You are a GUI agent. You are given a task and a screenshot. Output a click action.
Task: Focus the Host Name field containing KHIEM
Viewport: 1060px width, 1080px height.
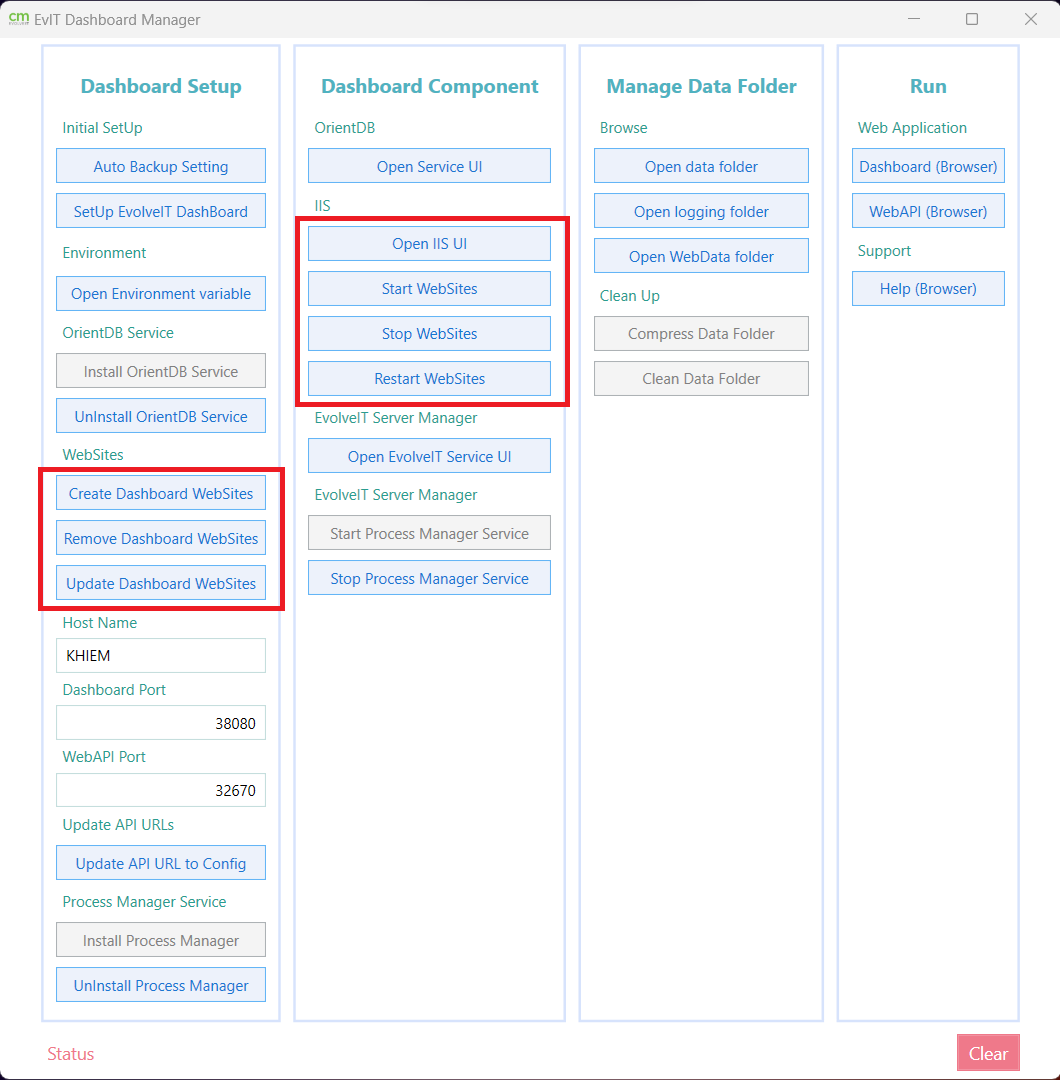(x=160, y=655)
